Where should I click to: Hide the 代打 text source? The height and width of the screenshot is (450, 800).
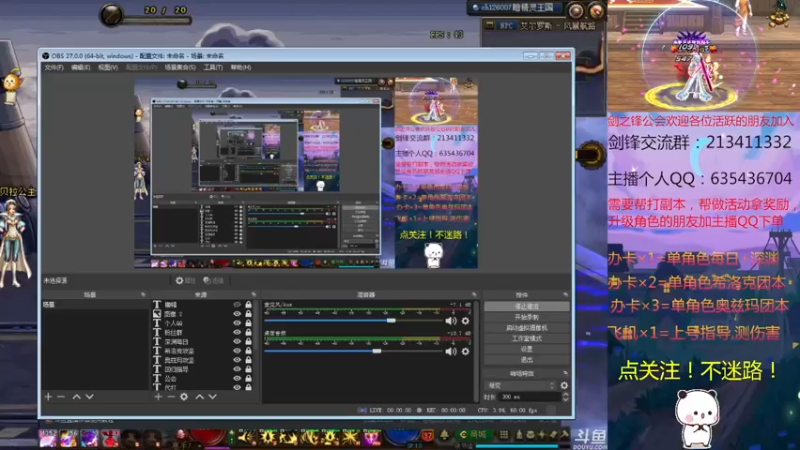(x=237, y=387)
